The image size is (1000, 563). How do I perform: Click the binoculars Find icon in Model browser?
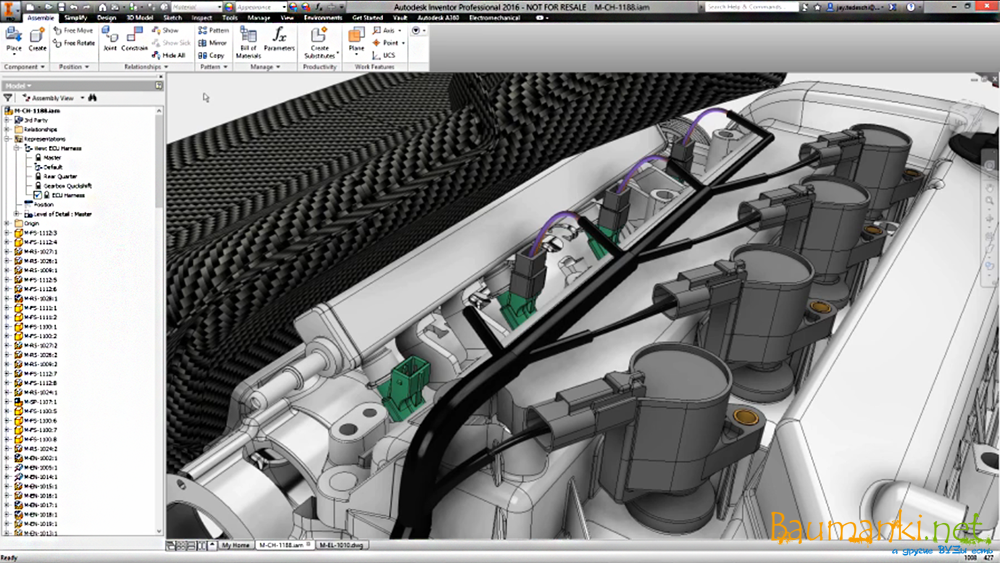tap(91, 98)
